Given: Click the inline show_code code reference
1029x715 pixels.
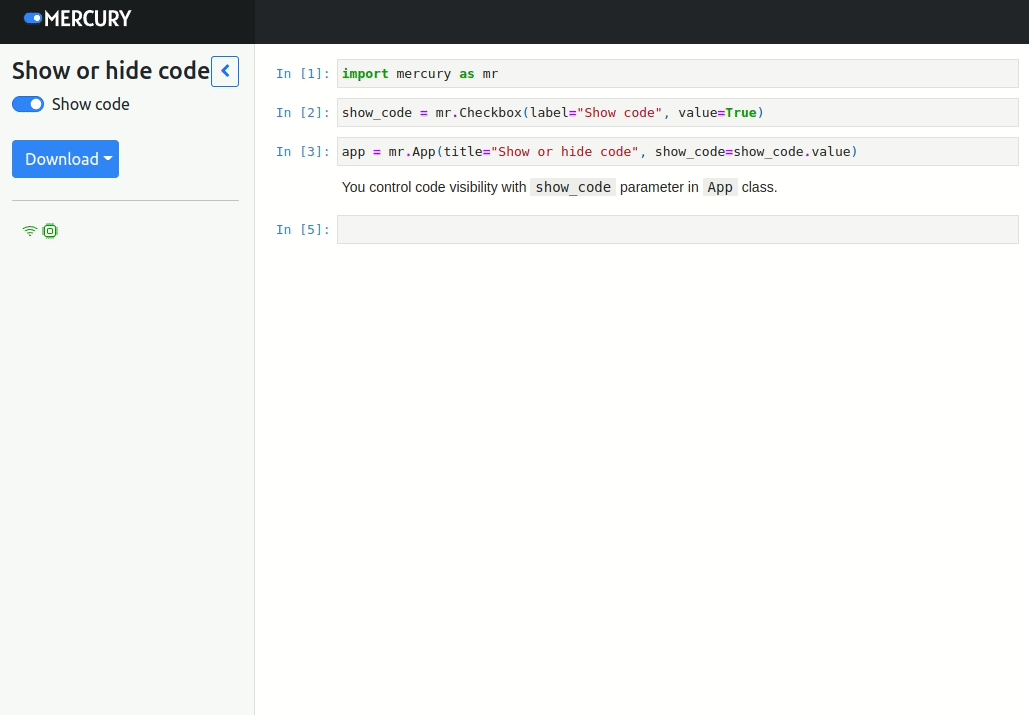Looking at the screenshot, I should point(572,187).
